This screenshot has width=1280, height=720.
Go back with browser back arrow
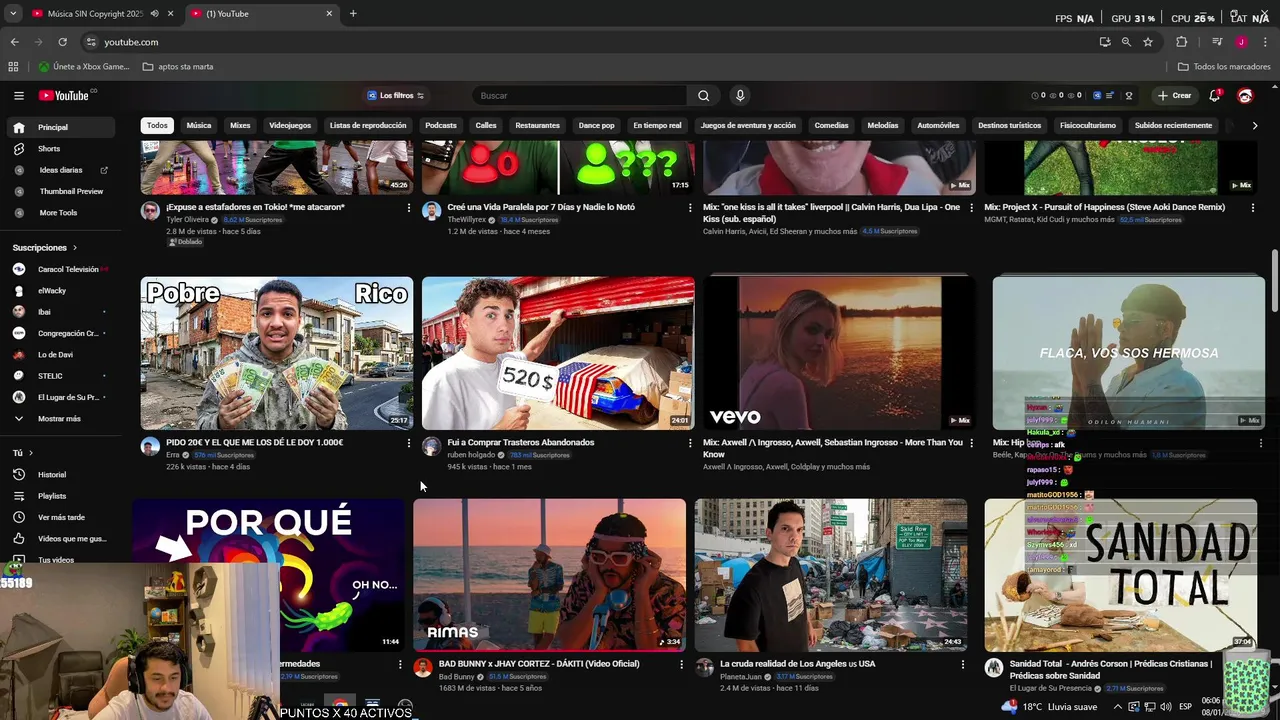[14, 42]
